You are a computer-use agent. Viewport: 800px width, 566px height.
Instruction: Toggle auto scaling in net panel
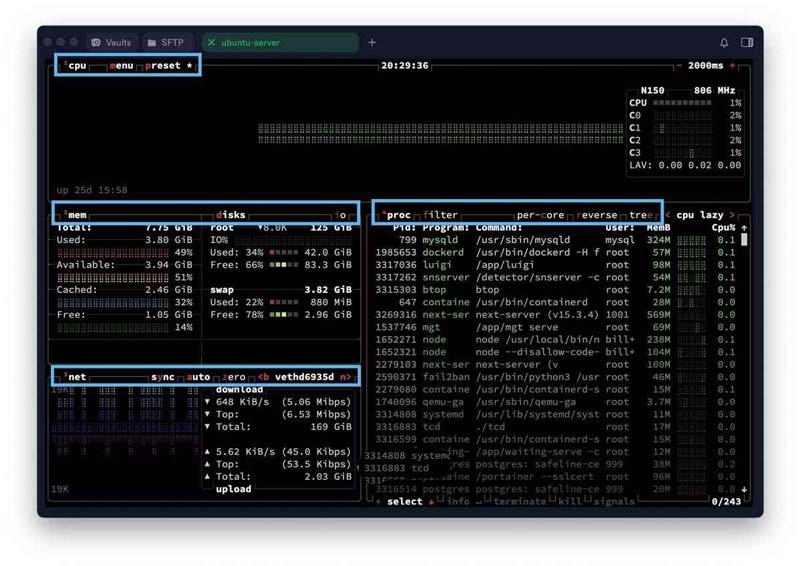[201, 377]
